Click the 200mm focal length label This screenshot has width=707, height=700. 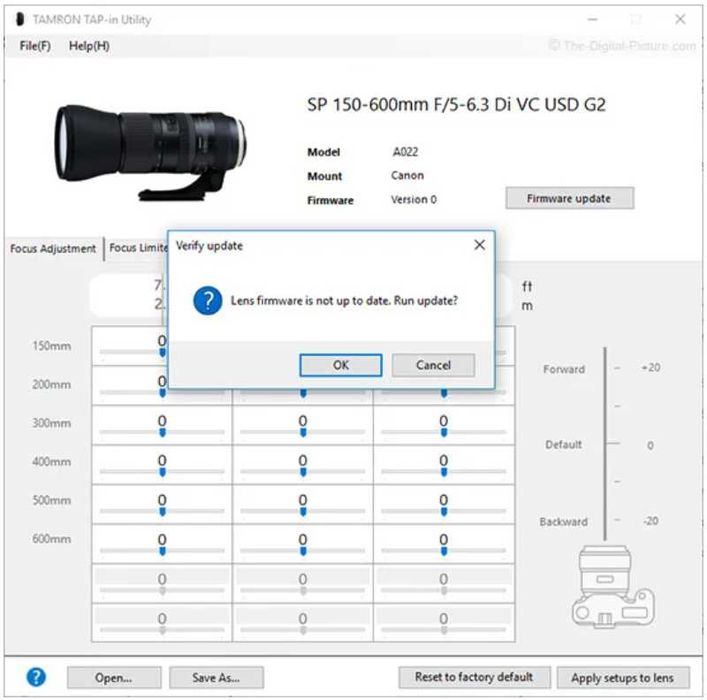[51, 385]
